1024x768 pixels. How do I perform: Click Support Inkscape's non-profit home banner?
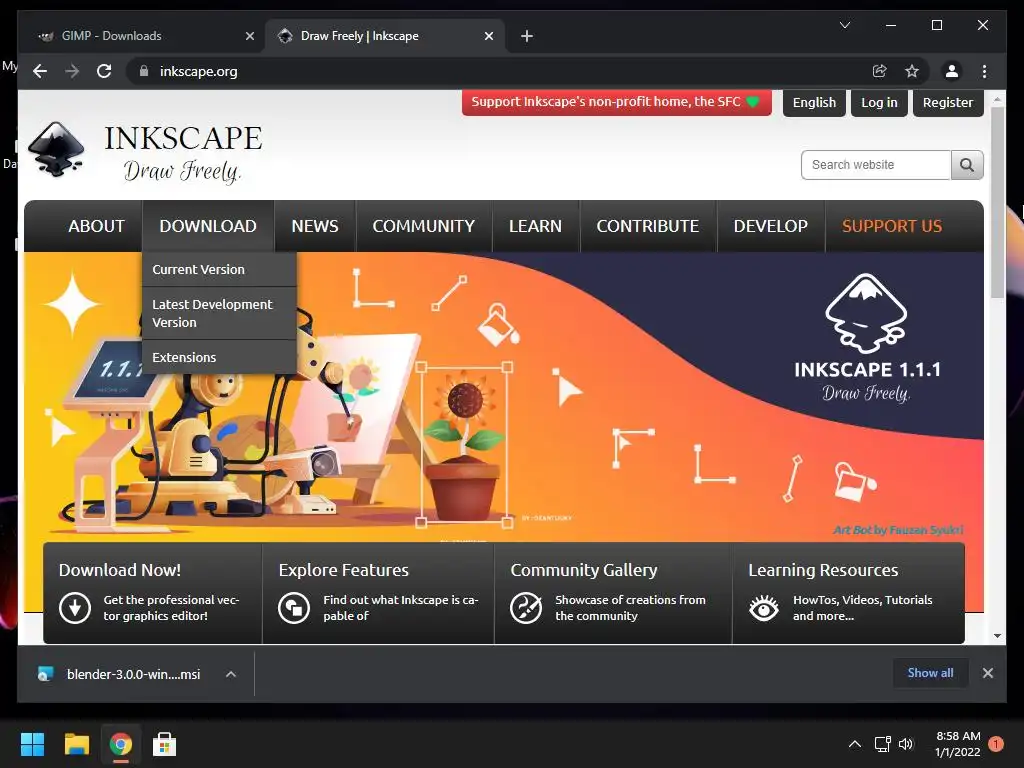click(x=616, y=102)
